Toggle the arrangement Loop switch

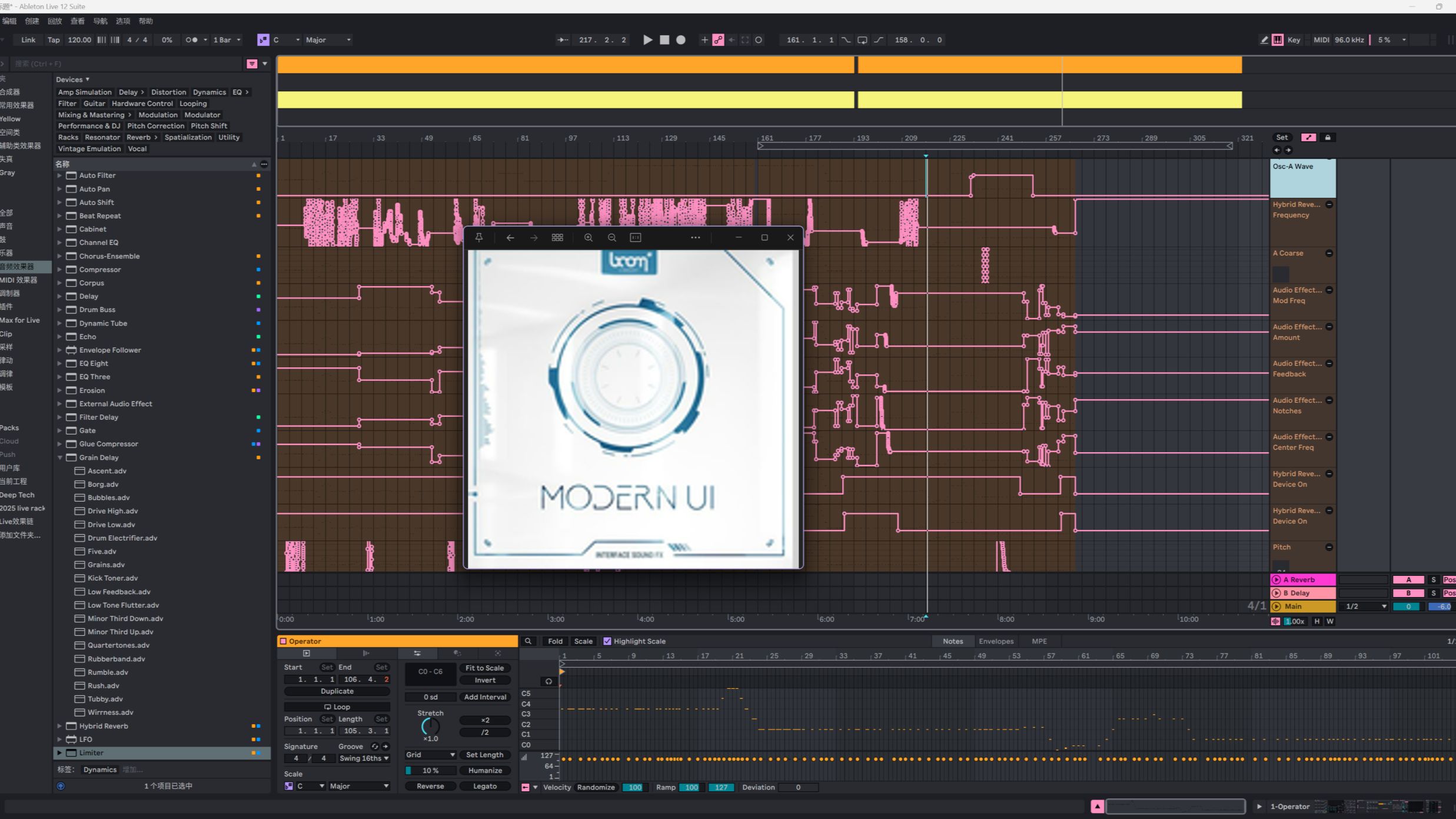tap(862, 40)
